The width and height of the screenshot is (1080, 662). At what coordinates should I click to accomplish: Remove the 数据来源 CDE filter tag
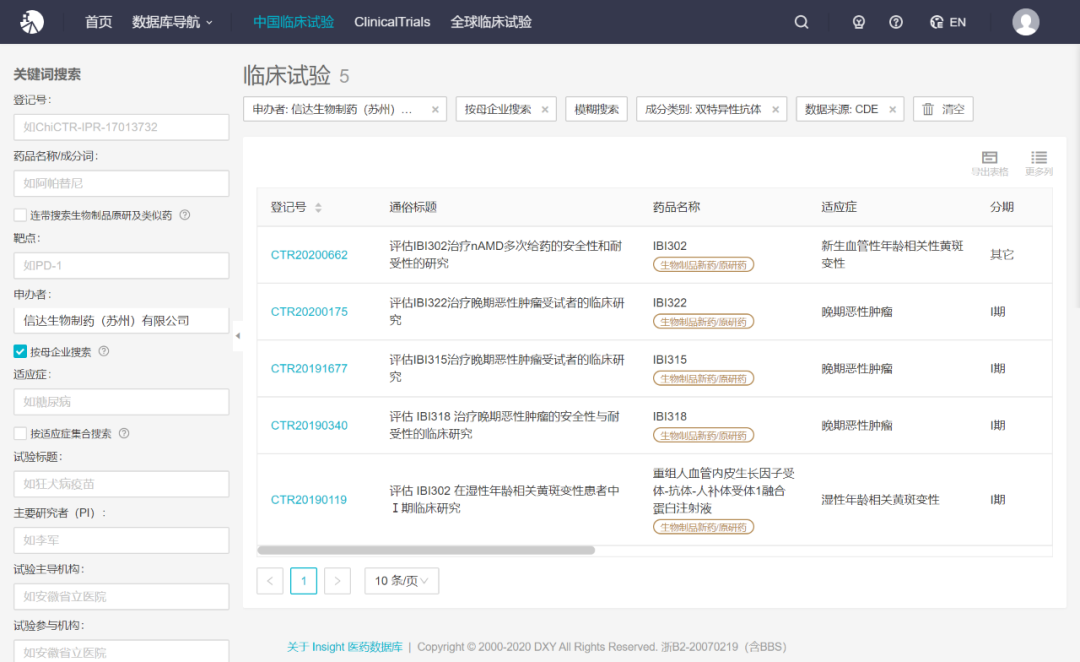[893, 110]
